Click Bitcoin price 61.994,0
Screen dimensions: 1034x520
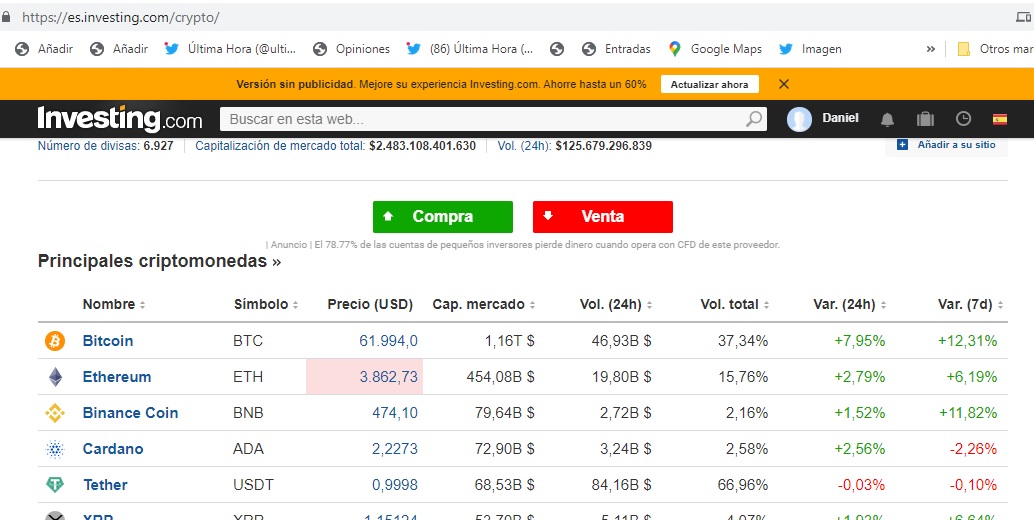click(388, 341)
